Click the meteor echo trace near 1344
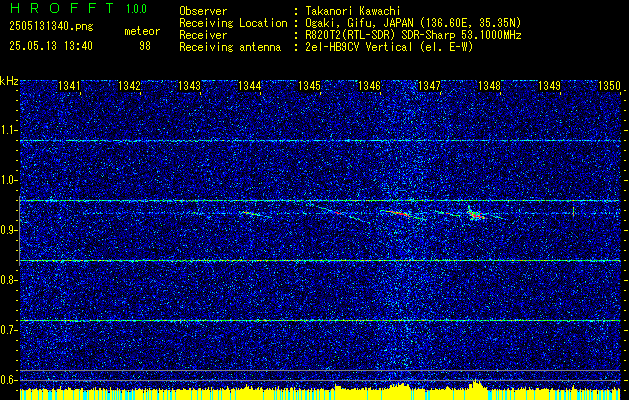The image size is (629, 400). [256, 214]
